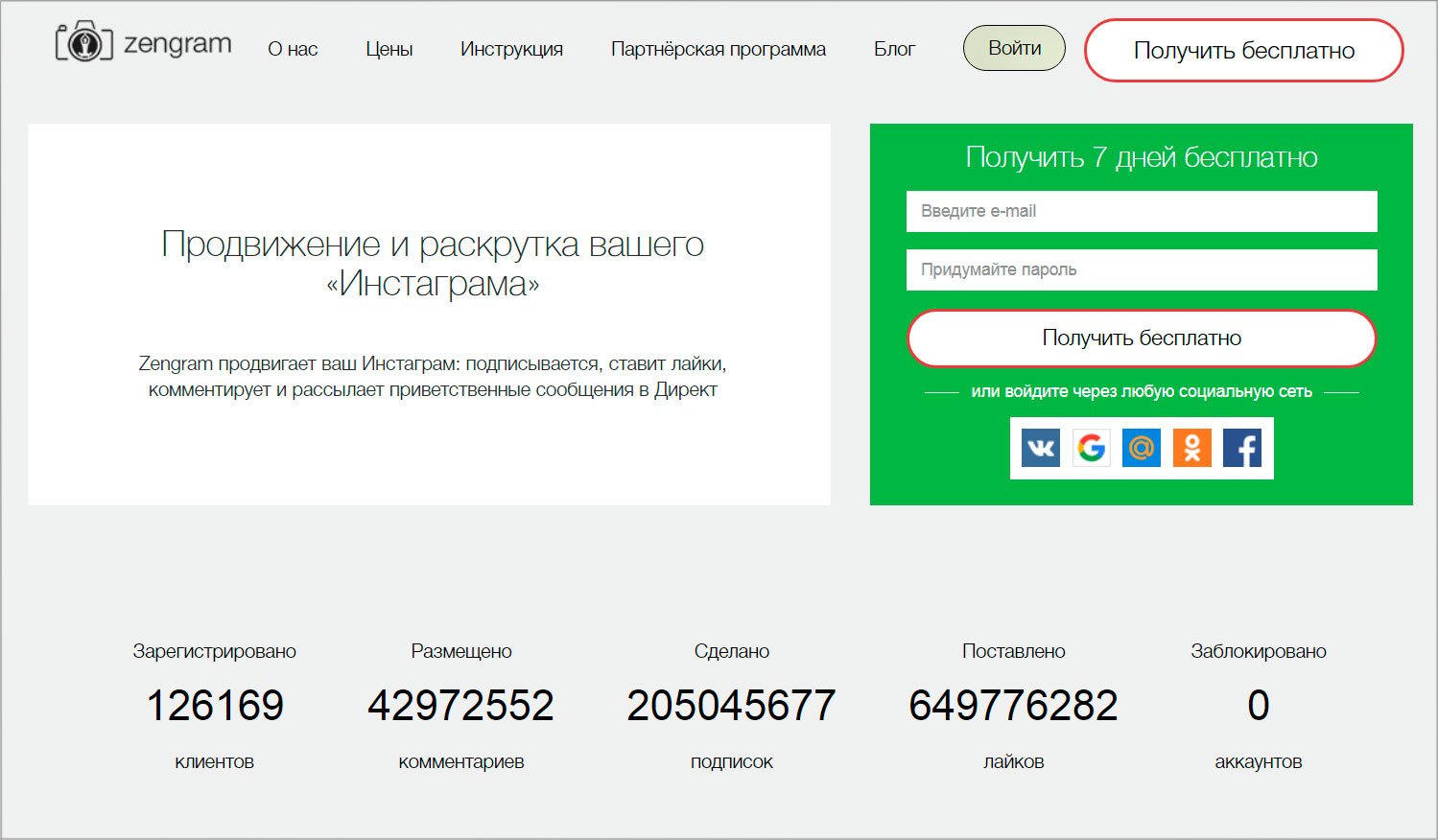Click the Сделано label
This screenshot has width=1438, height=840.
coord(732,651)
